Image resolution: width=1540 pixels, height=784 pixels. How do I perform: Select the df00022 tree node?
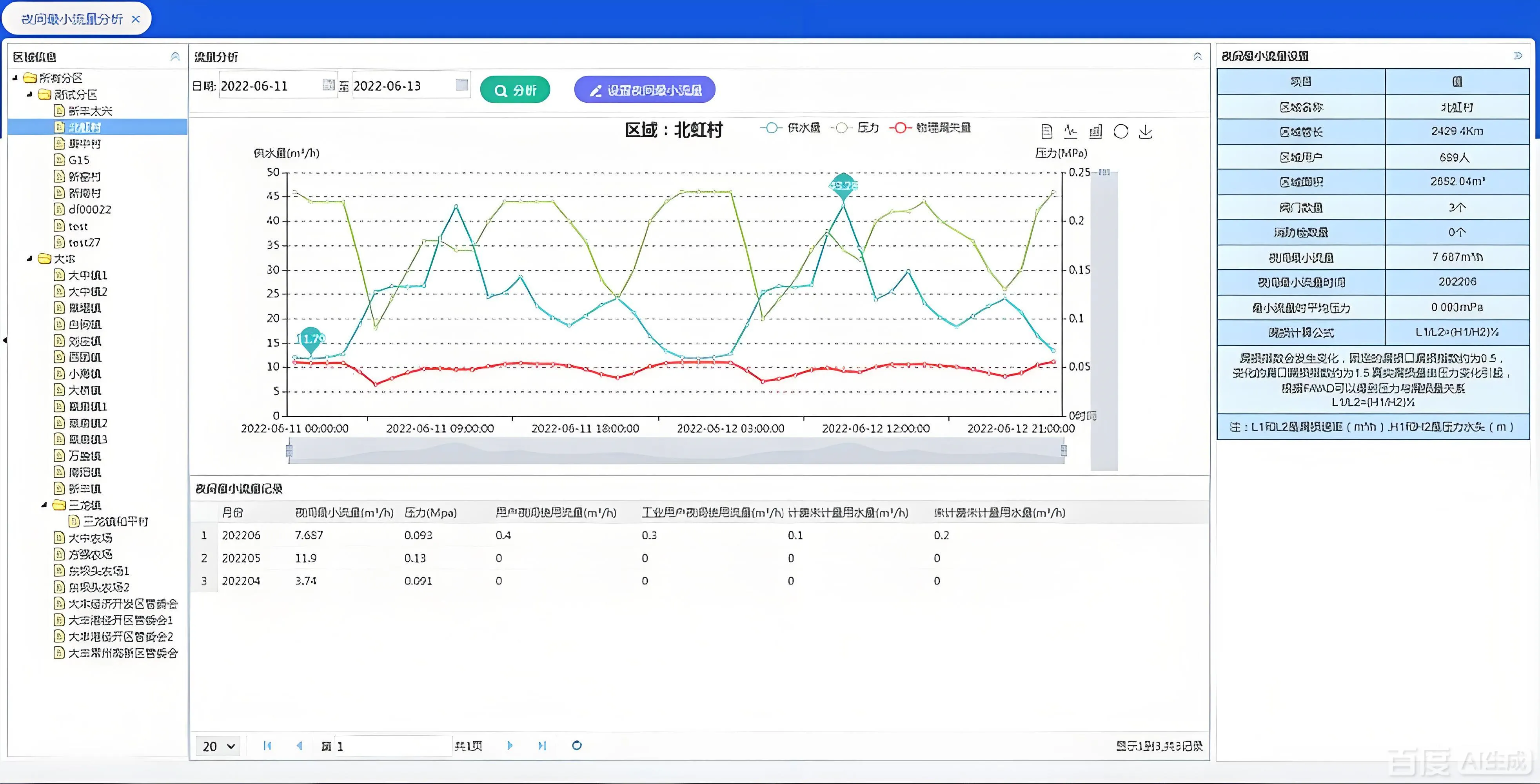(90, 209)
